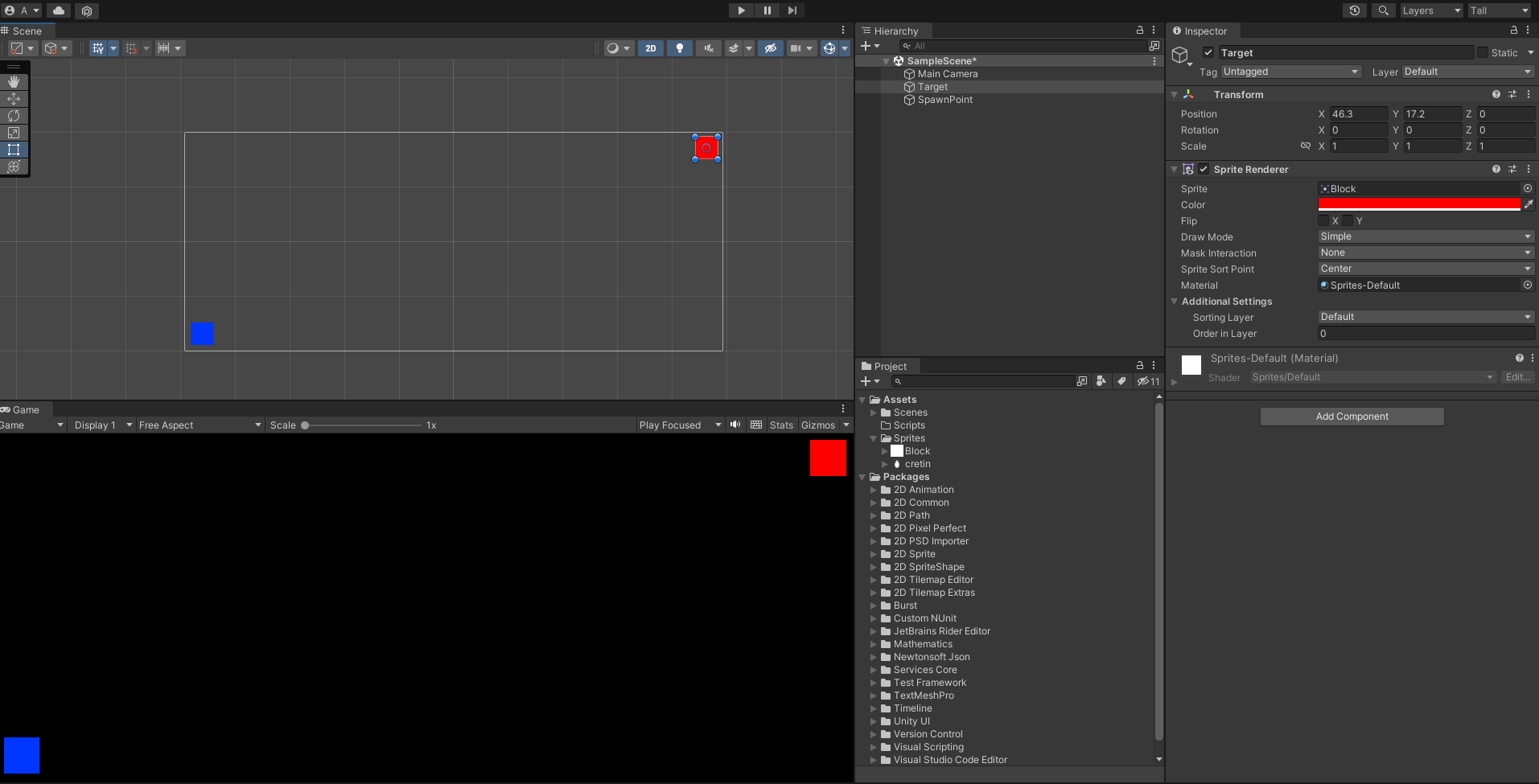Toggle 2D view mode in Scene

650,48
